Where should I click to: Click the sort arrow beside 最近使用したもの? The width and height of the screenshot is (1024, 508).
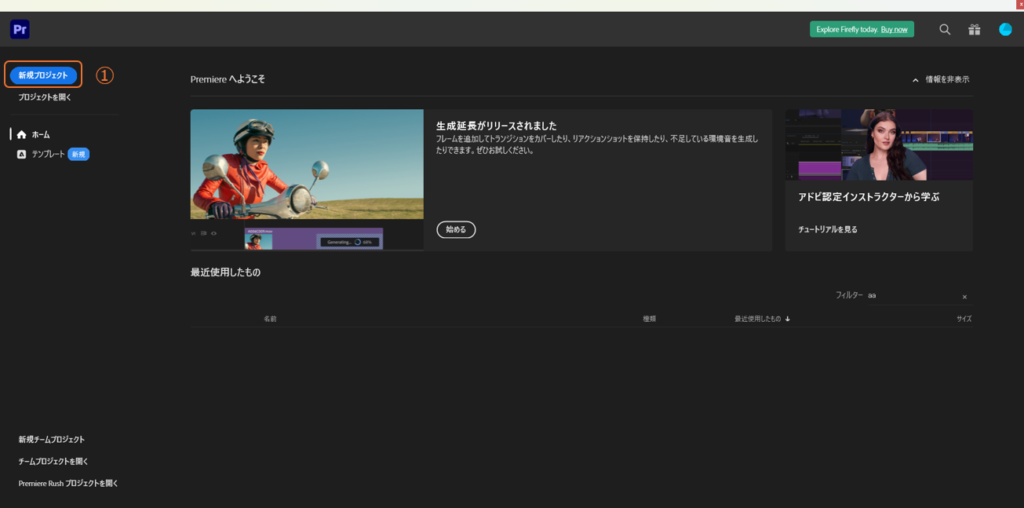tap(788, 319)
